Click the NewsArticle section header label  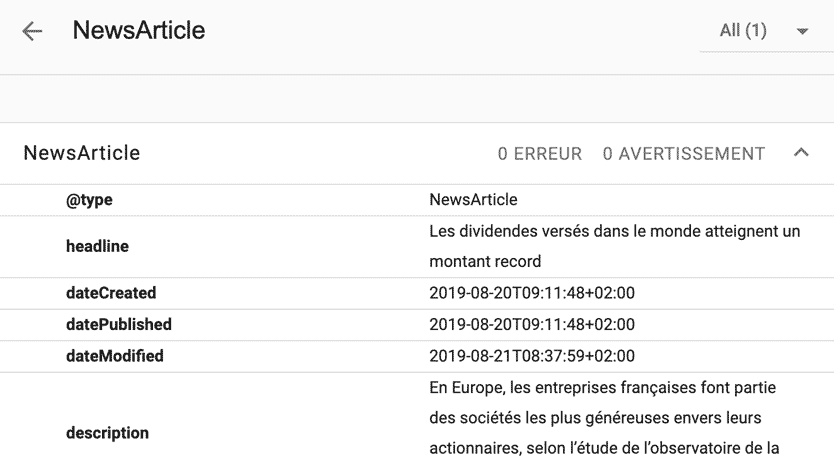(x=82, y=153)
